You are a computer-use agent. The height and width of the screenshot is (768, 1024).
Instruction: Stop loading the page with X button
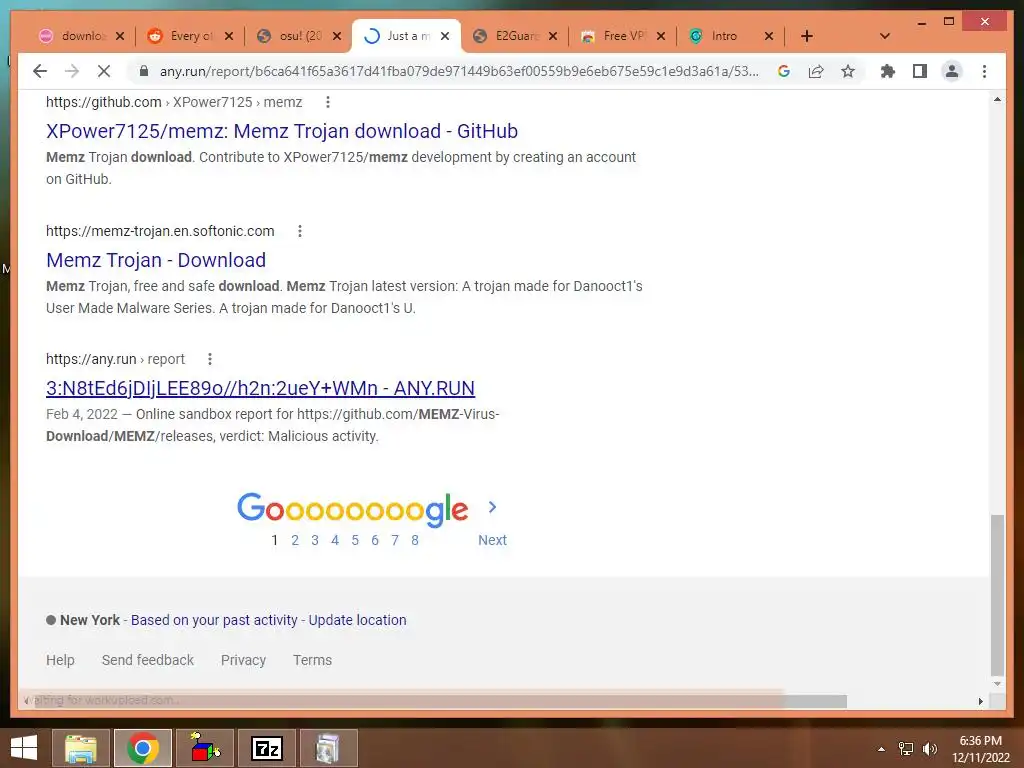point(104,71)
